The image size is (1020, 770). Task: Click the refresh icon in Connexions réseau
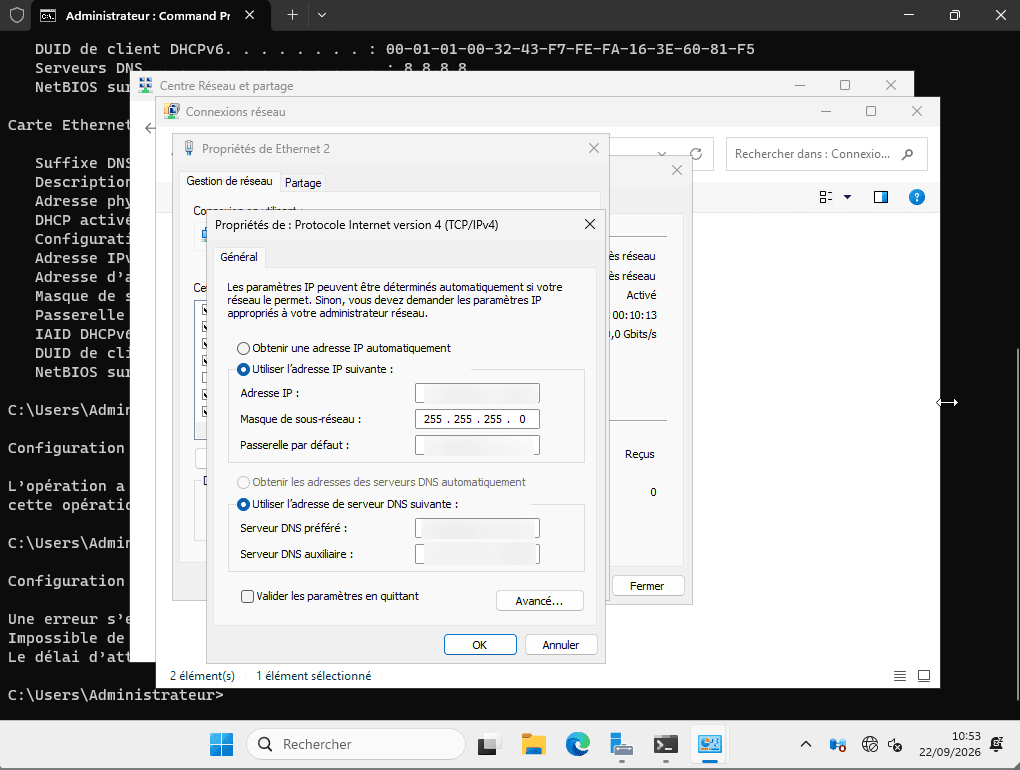pos(696,154)
